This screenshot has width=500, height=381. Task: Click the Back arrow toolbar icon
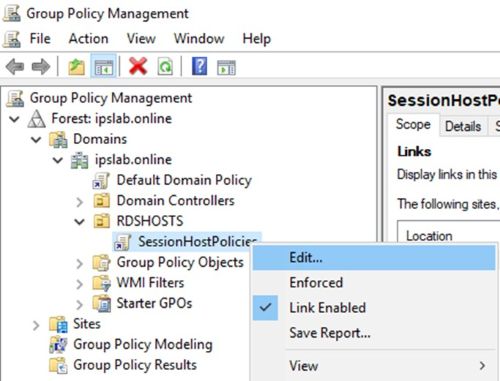15,67
